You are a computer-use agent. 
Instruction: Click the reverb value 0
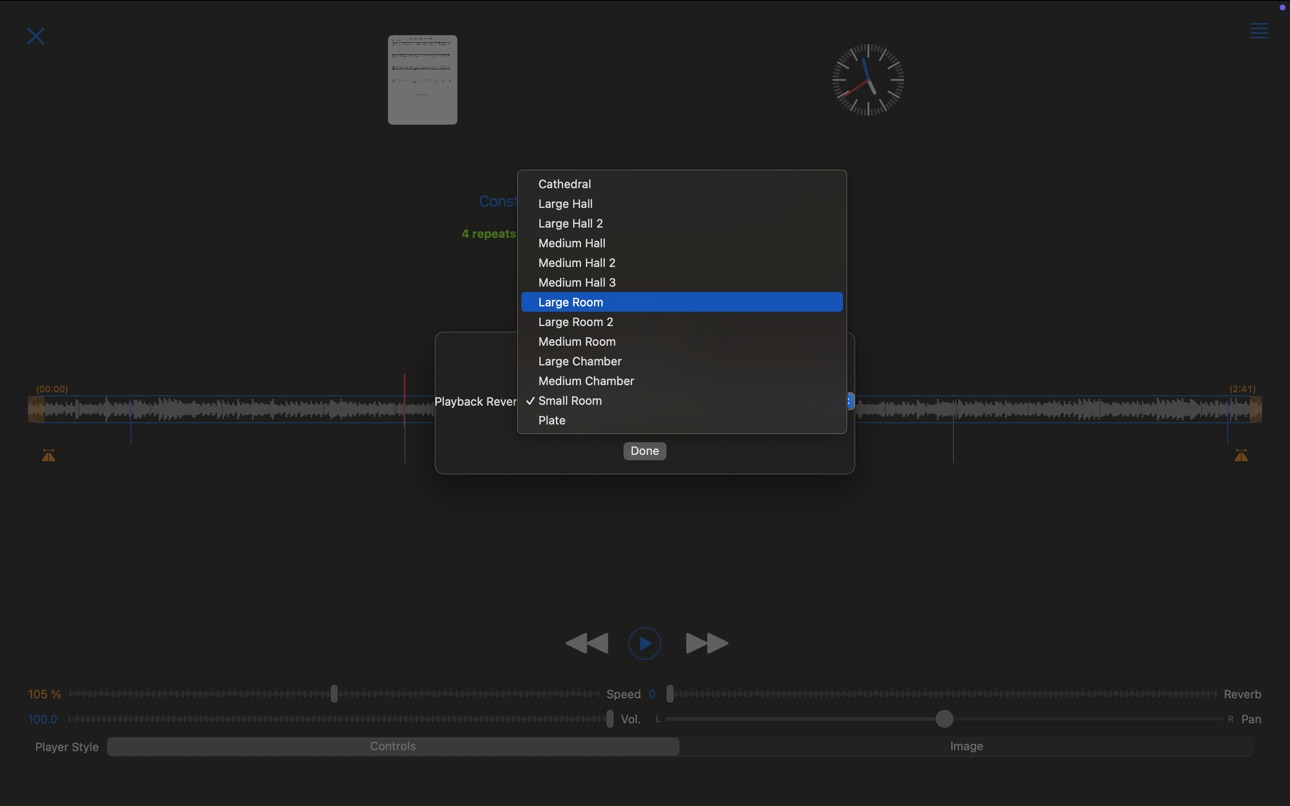tap(652, 694)
